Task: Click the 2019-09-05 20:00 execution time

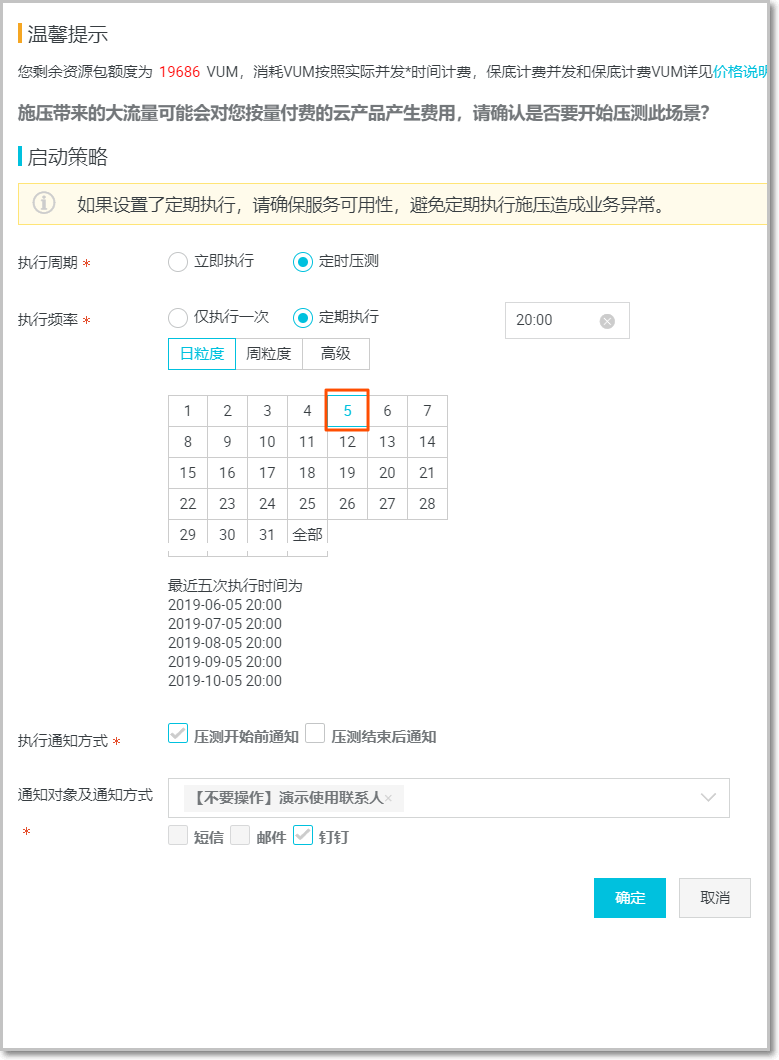Action: (x=225, y=662)
